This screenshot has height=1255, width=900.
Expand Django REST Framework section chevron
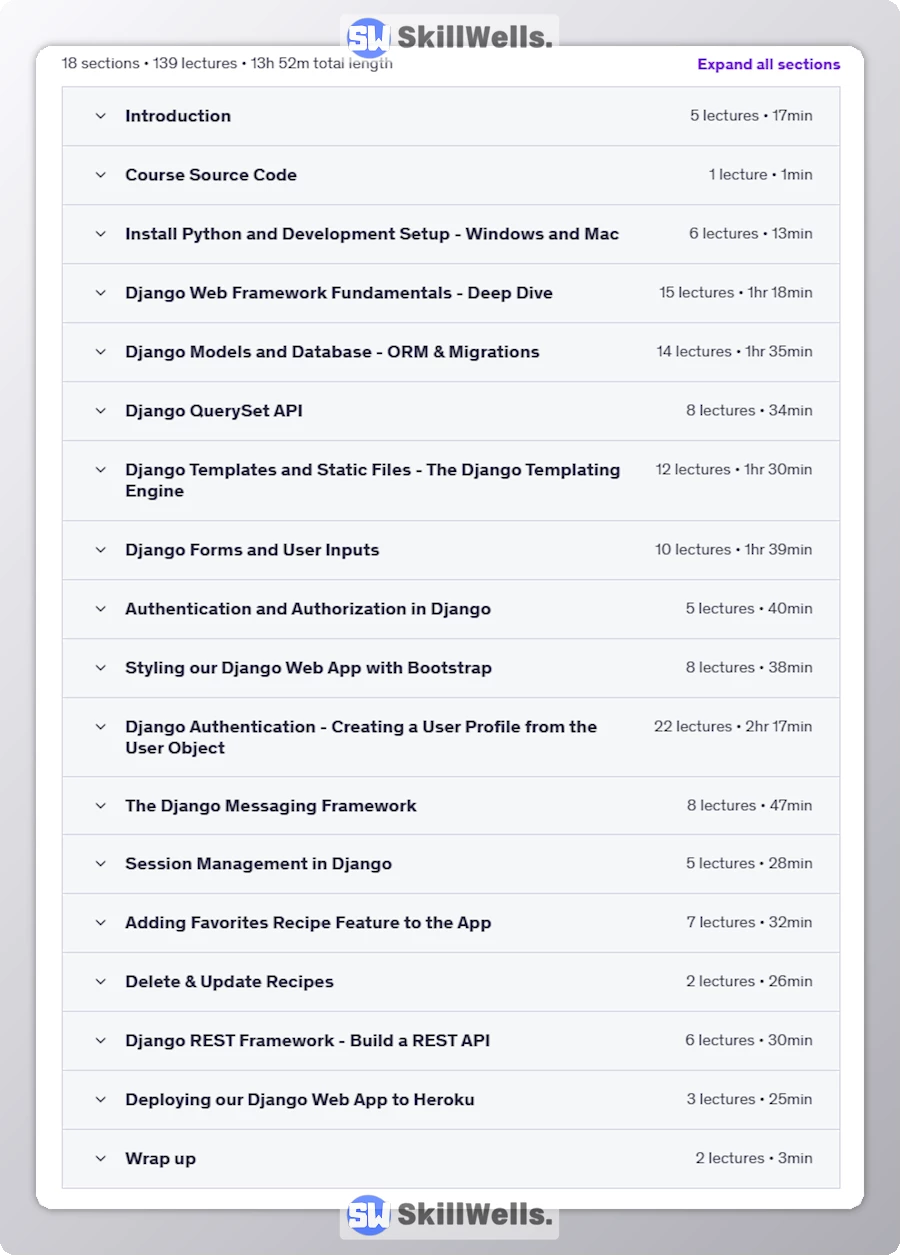coord(100,1041)
